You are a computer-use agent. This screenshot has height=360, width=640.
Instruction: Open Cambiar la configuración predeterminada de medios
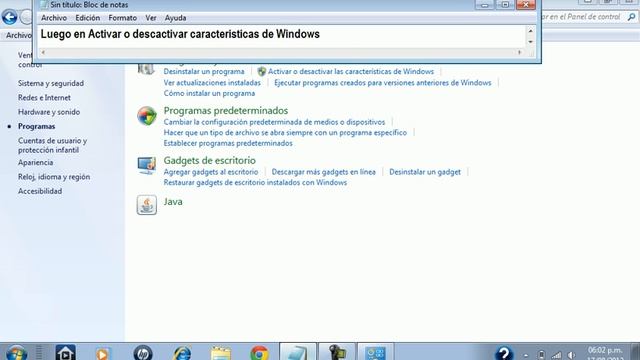pyautogui.click(x=274, y=122)
